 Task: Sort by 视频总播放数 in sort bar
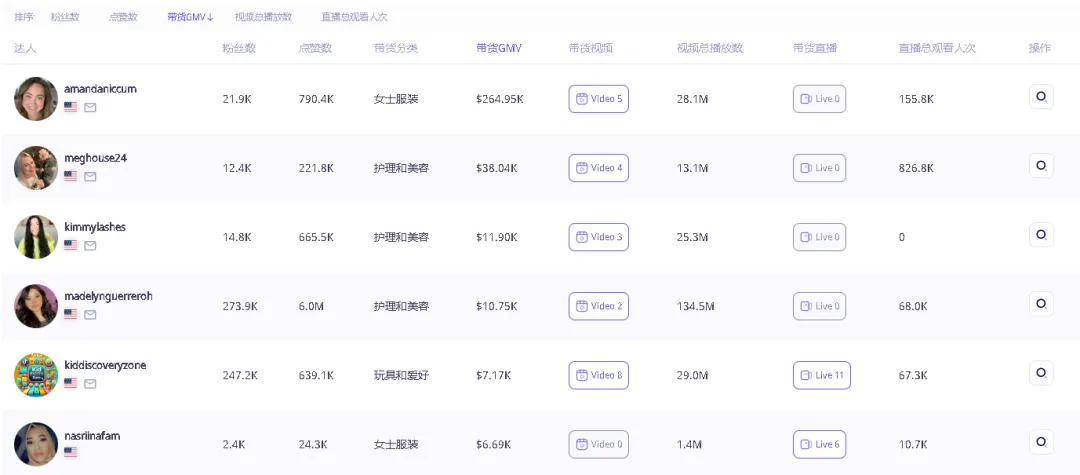point(263,17)
